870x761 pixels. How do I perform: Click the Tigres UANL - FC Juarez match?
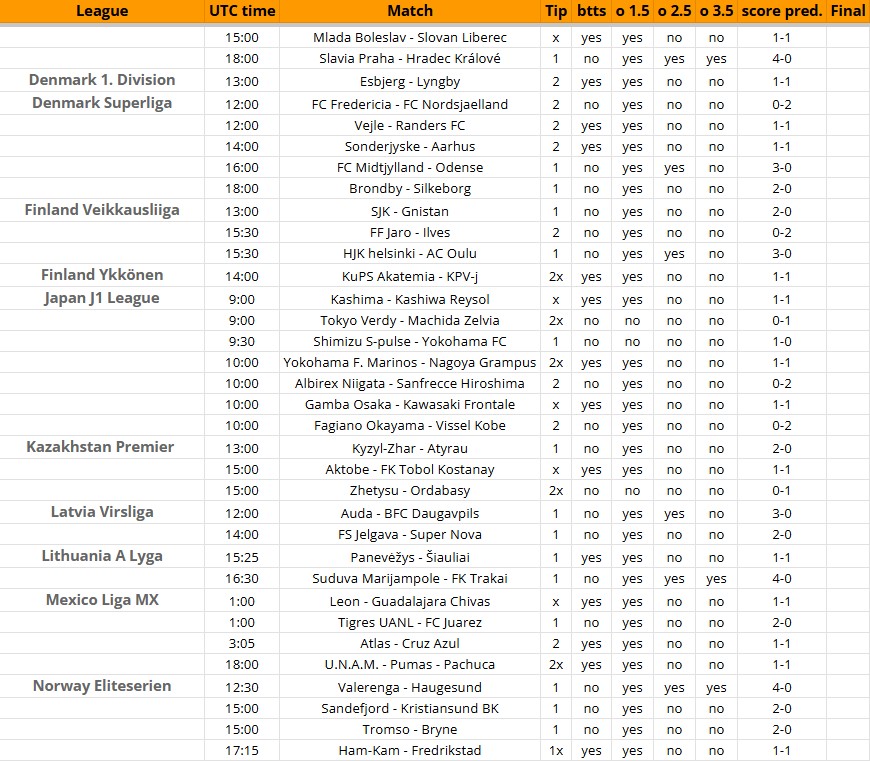pos(410,623)
